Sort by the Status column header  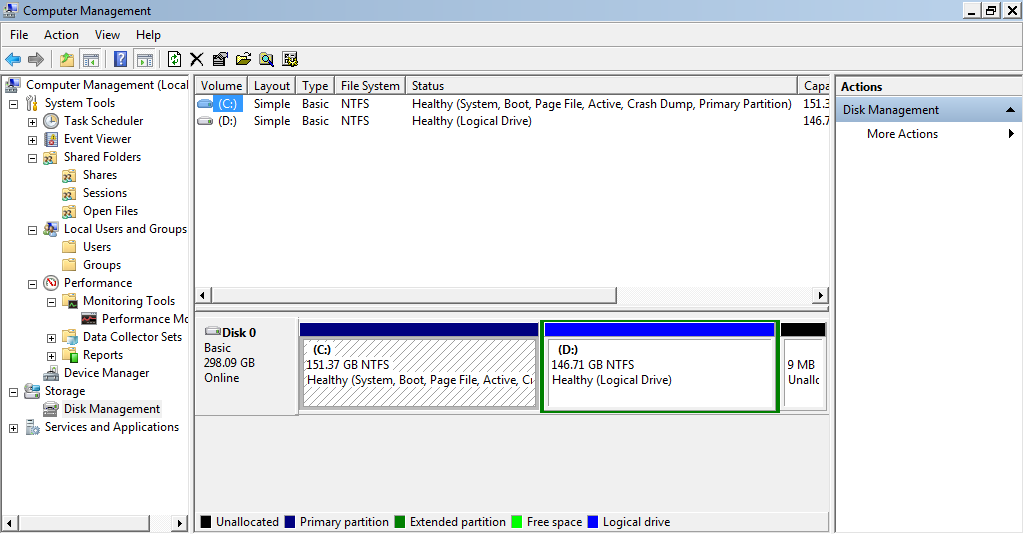click(601, 86)
